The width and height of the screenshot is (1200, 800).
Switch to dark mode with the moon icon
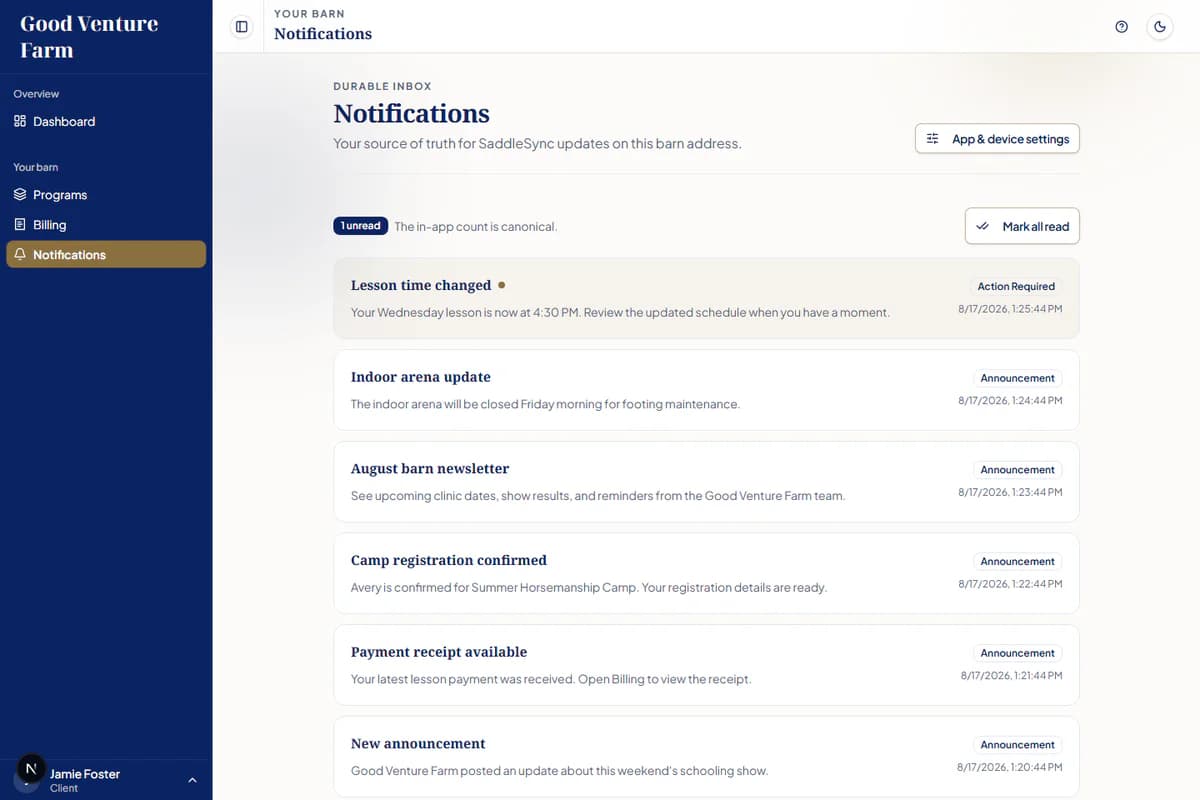pos(1160,27)
